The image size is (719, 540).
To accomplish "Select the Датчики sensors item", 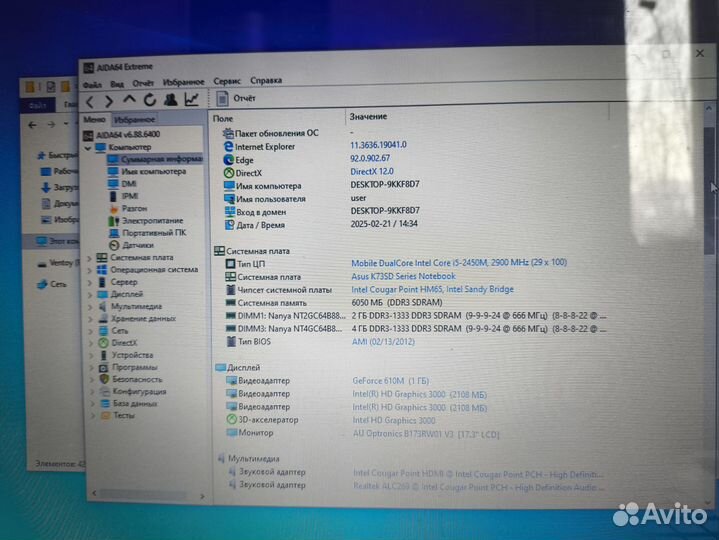I will coord(138,244).
